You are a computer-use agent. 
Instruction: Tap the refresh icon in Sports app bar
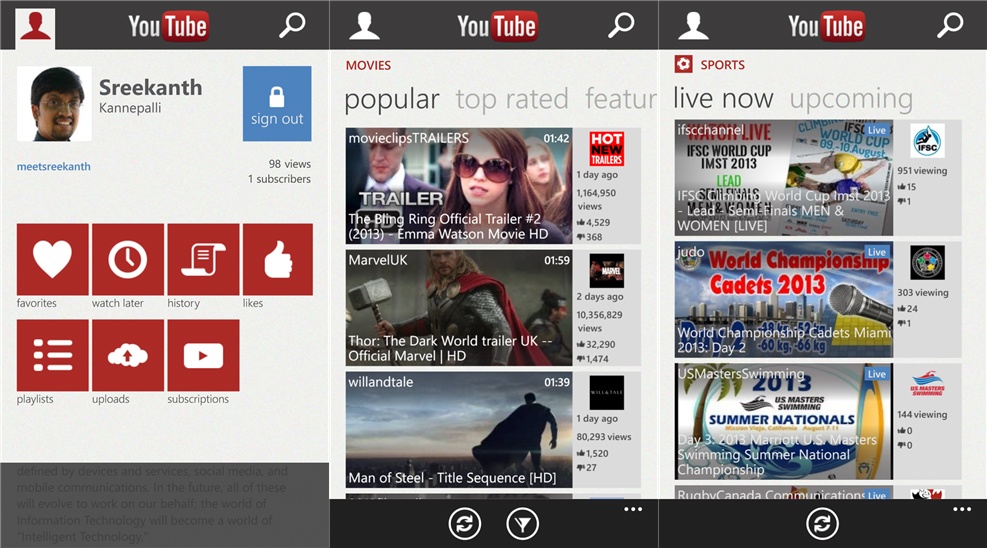[x=822, y=523]
